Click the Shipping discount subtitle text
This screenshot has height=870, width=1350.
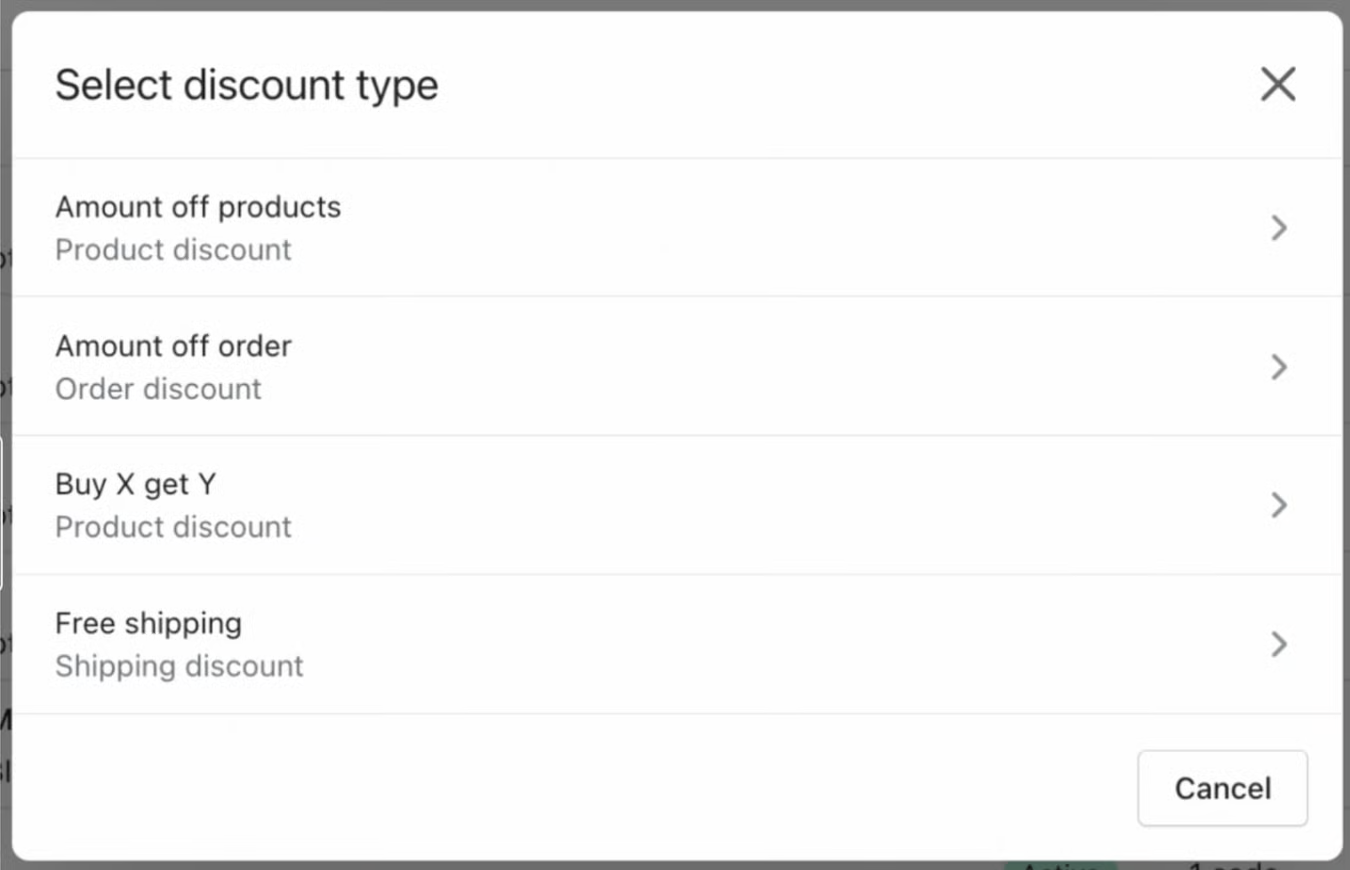[179, 666]
